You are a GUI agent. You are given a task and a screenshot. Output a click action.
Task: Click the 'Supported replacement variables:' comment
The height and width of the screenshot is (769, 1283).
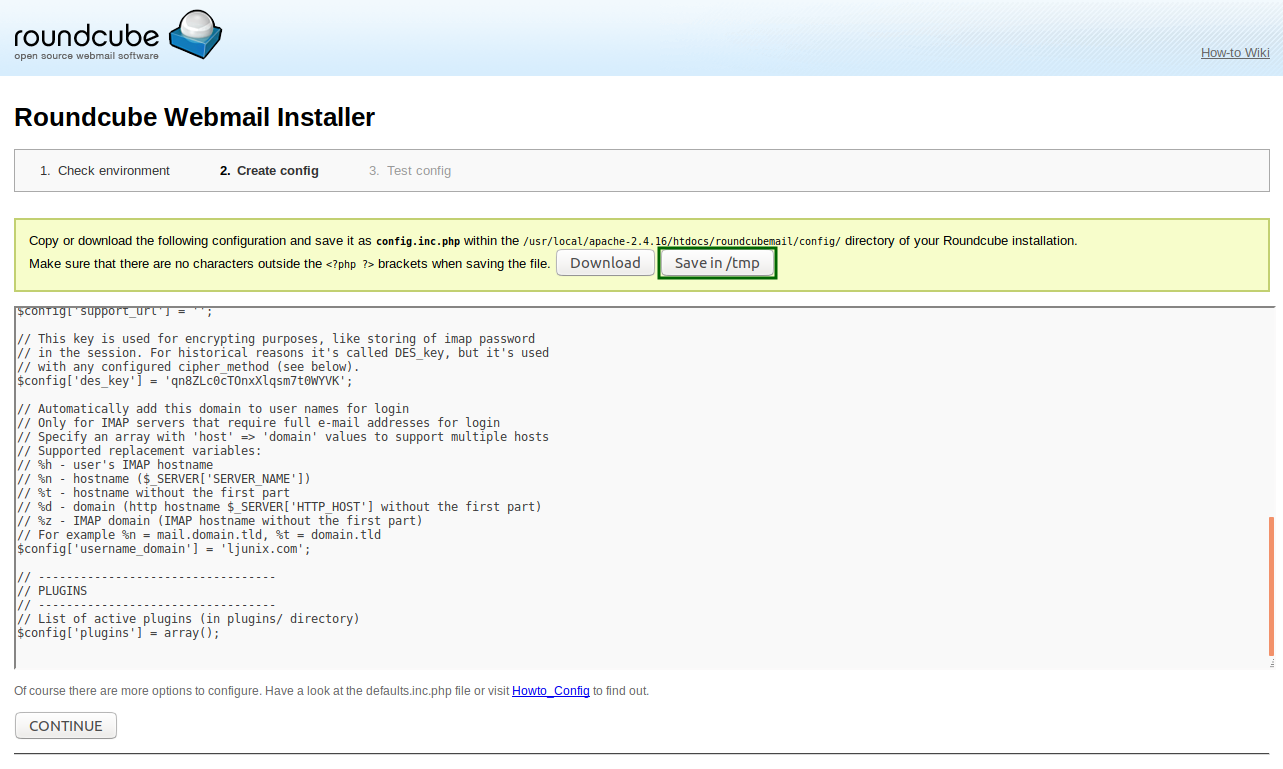click(139, 451)
